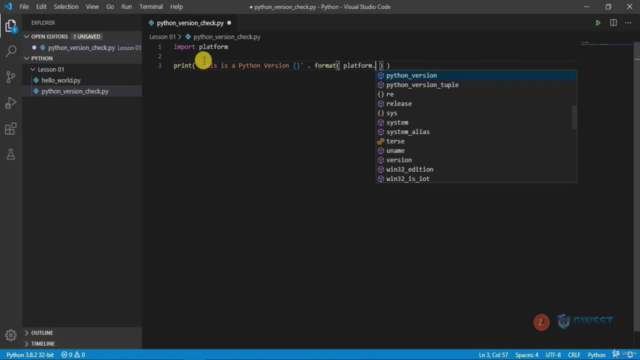Click the errors and warnings status indicator

coord(73,355)
